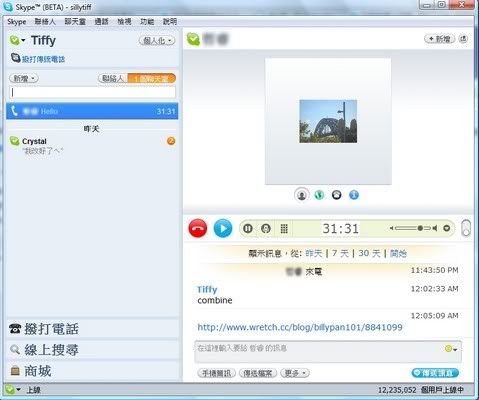The width and height of the screenshot is (479, 400).
Task: Click Tiffy's name in the chat log
Action: click(x=207, y=289)
